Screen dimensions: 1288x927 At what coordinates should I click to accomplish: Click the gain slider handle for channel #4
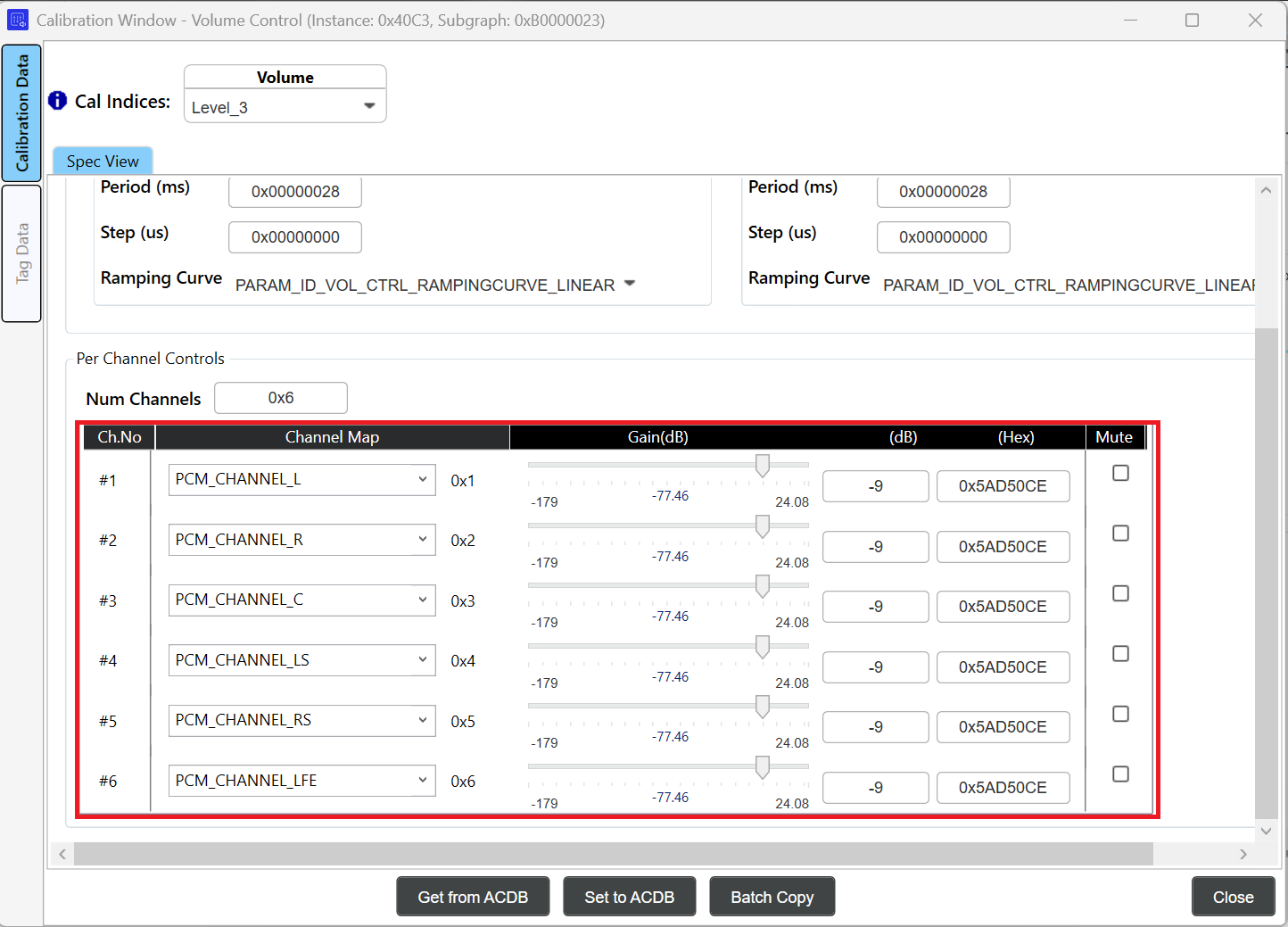pyautogui.click(x=763, y=647)
